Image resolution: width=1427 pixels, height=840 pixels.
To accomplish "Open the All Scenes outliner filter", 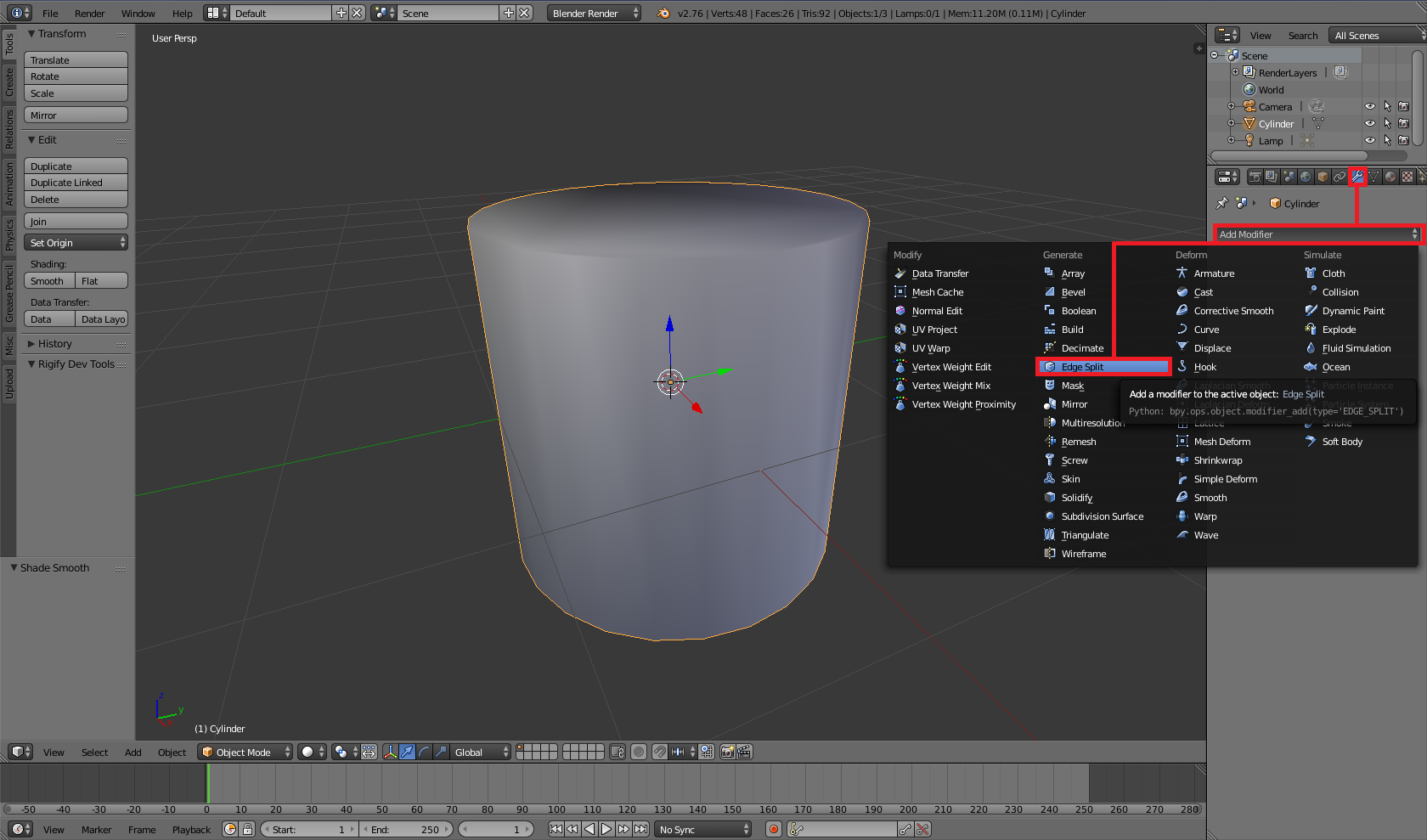I will point(1377,35).
